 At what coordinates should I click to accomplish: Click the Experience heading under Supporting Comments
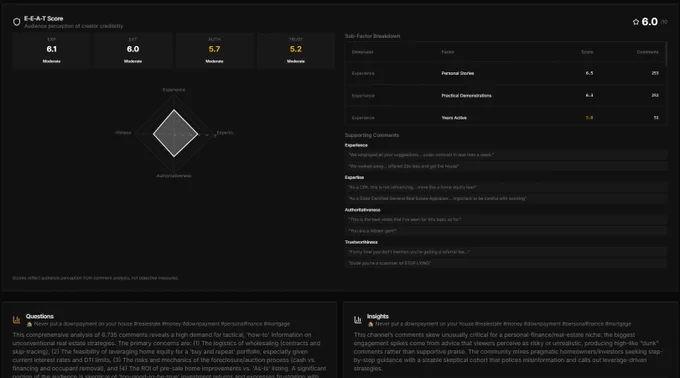click(356, 145)
